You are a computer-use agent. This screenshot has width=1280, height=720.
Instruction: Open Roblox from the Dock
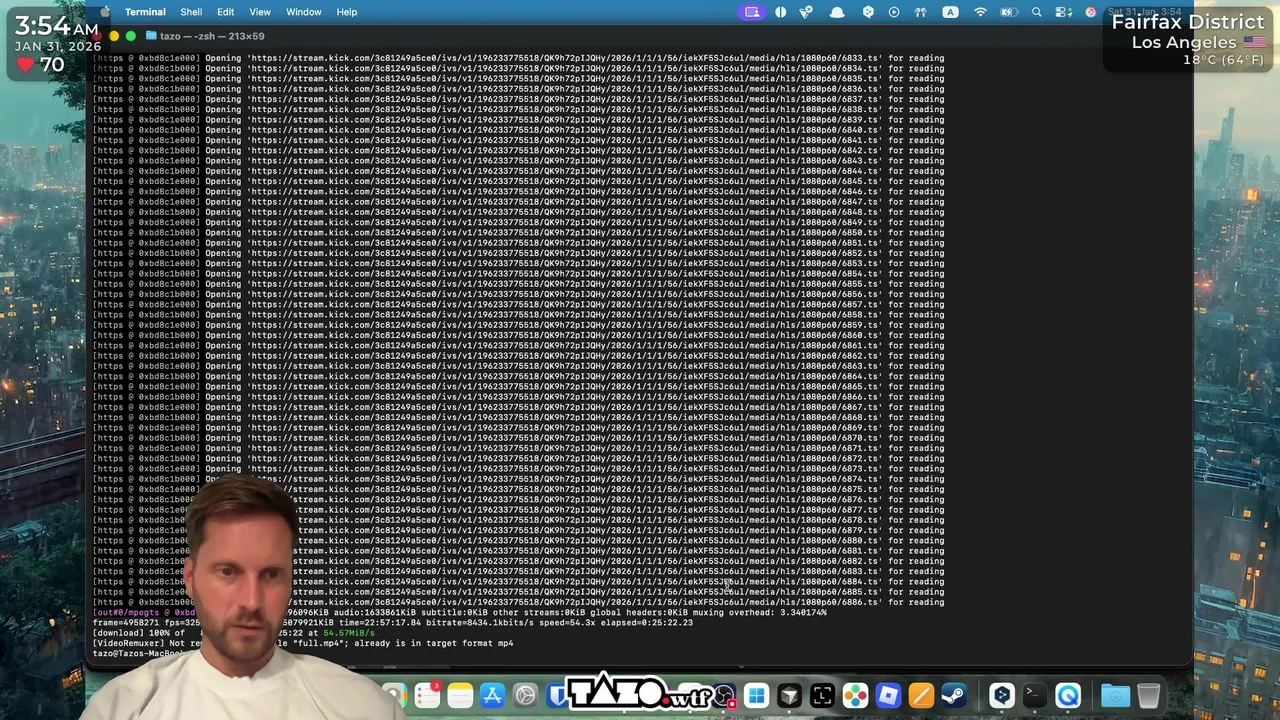888,695
